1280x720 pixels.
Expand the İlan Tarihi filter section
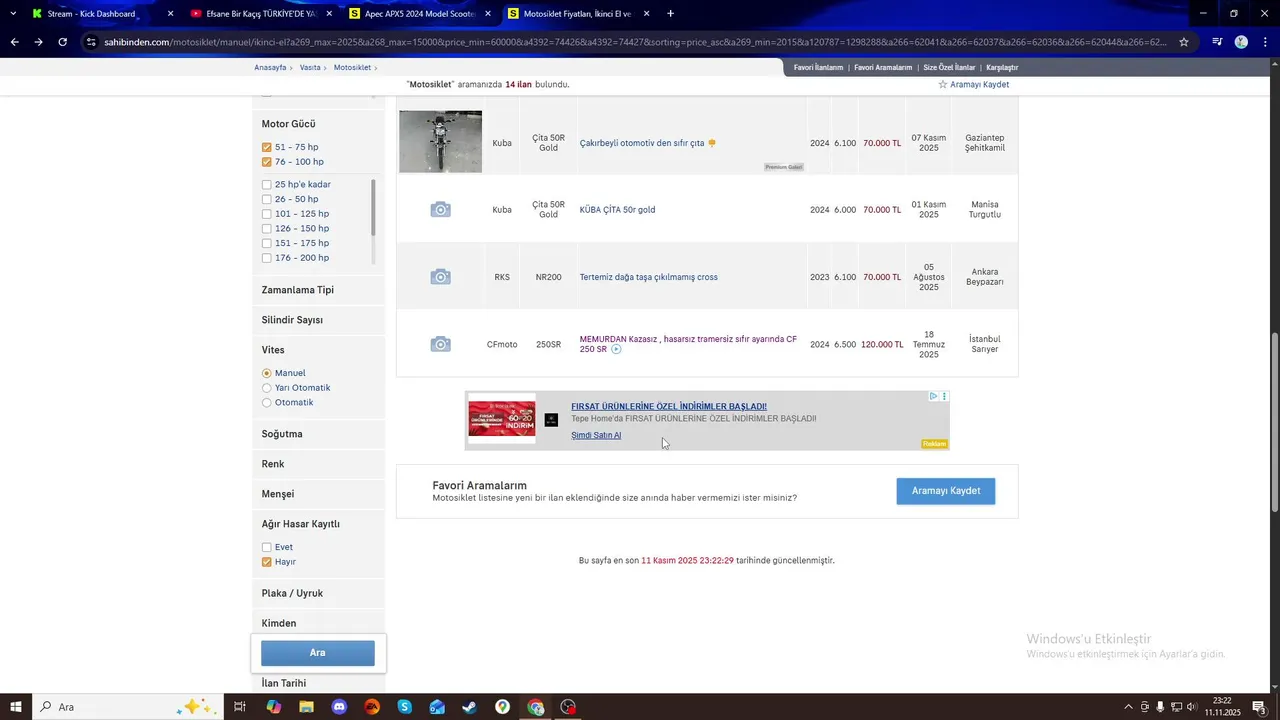pos(284,683)
